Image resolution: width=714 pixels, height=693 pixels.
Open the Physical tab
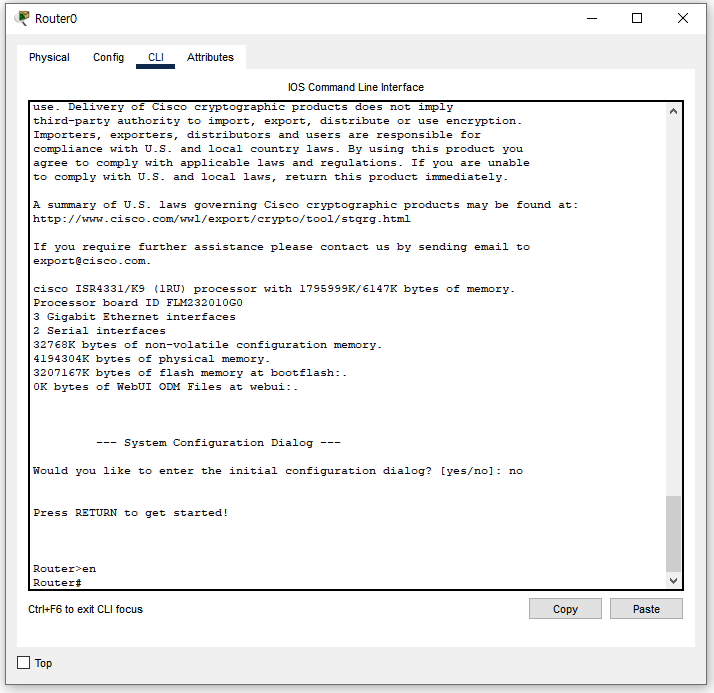pos(49,57)
